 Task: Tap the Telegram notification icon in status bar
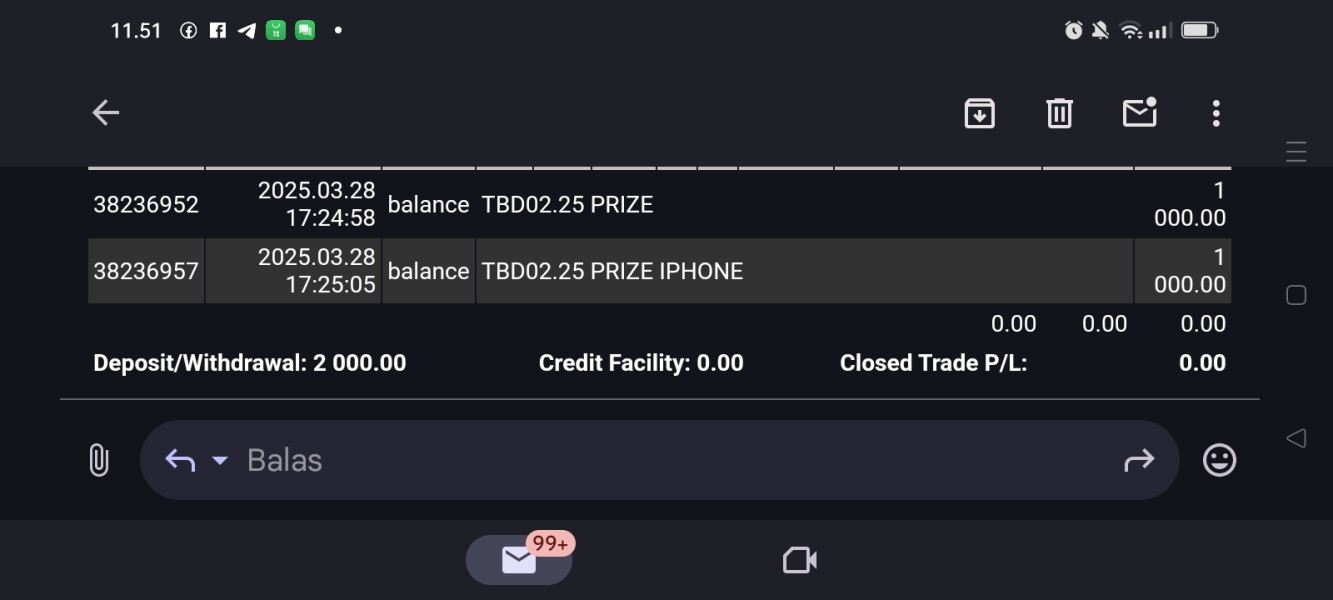247,31
